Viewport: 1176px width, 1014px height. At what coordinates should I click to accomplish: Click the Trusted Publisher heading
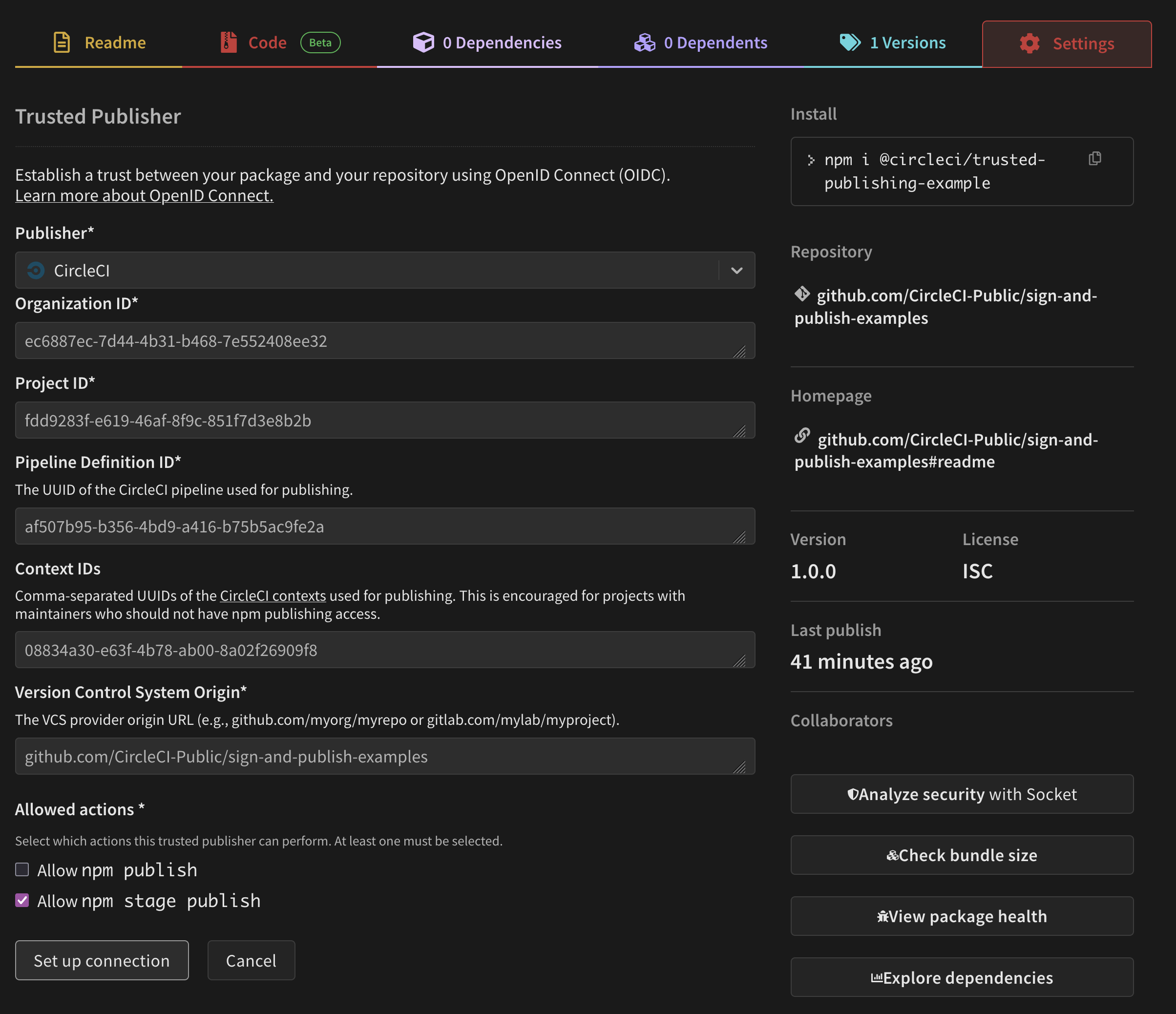[x=98, y=116]
